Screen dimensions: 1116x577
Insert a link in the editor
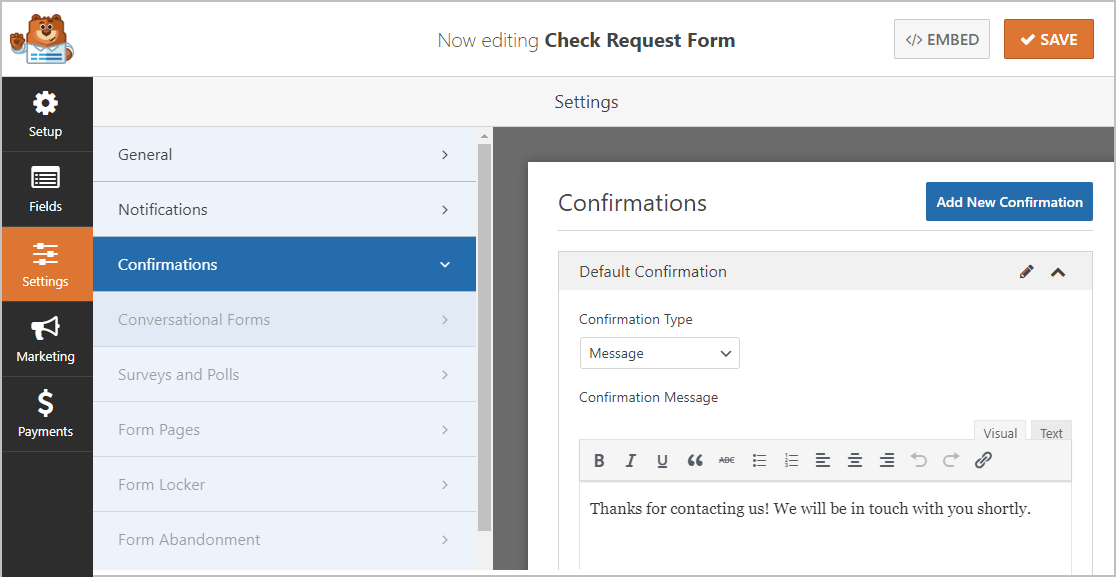(983, 460)
